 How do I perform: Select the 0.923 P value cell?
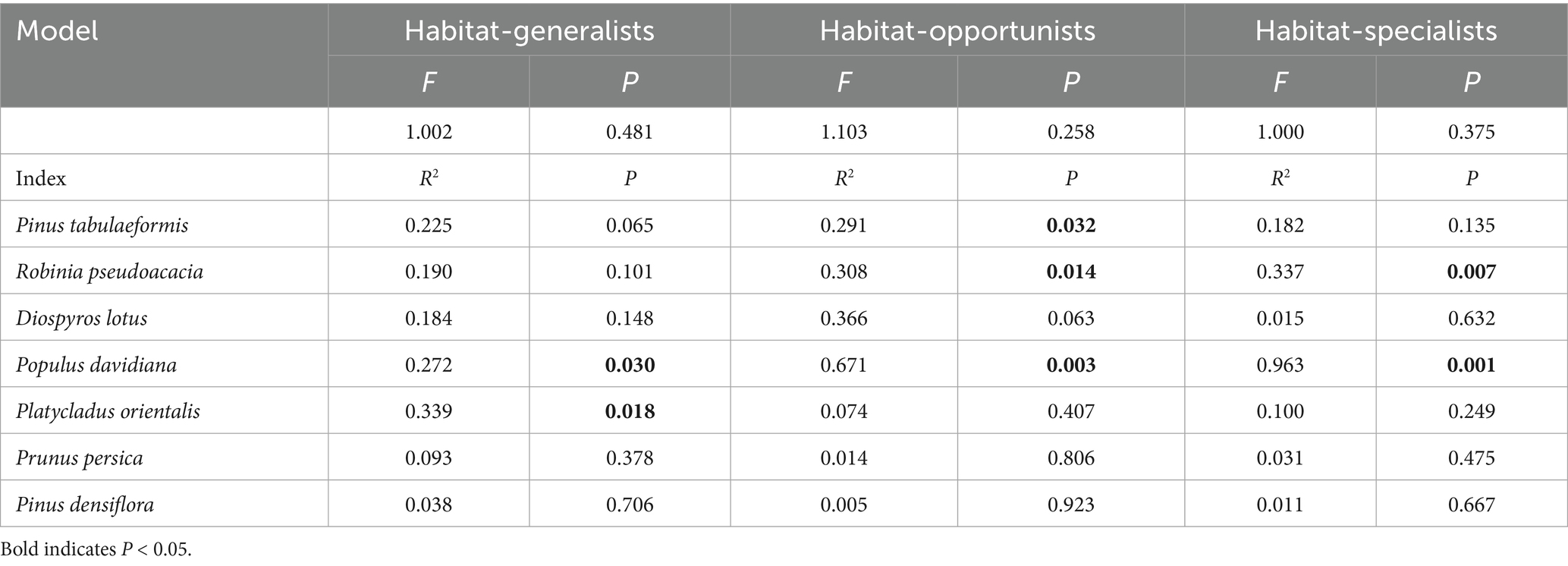[x=1071, y=505]
